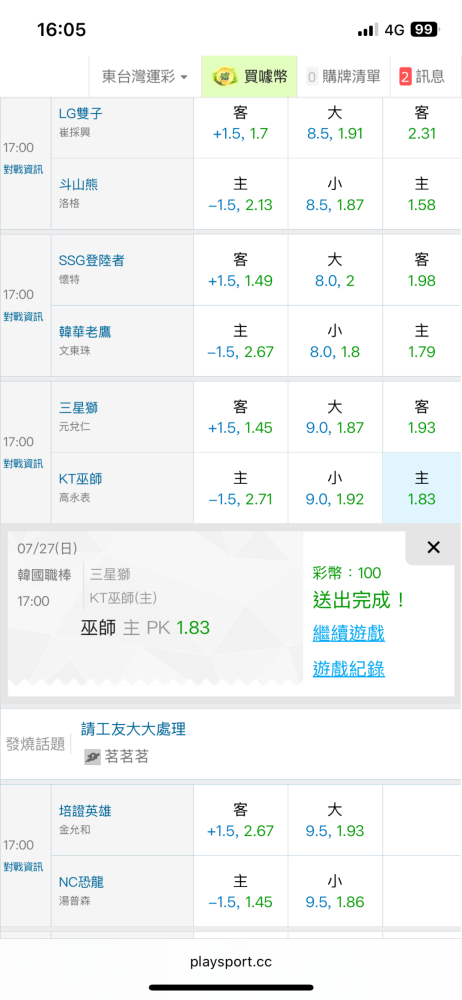This screenshot has width=462, height=1000.
Task: Choose 培證英雄 over 9.5 at 1.93
Action: 335,820
